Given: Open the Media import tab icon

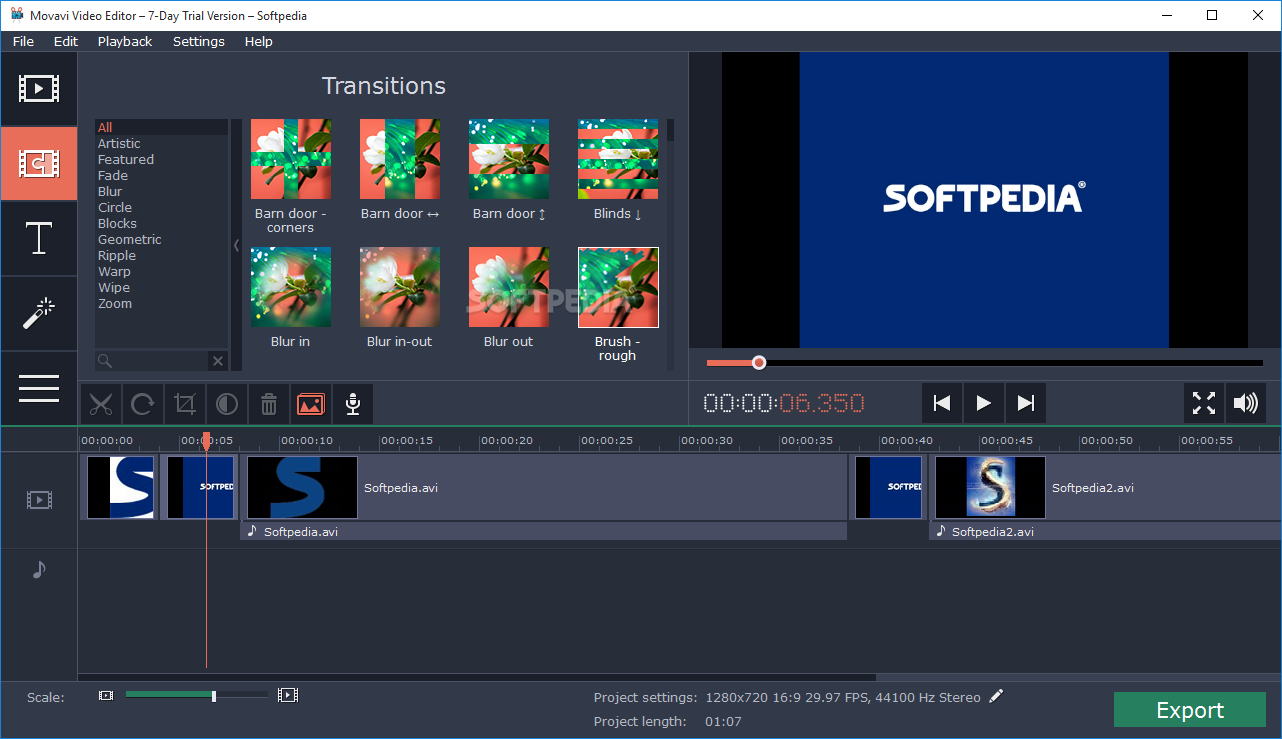Looking at the screenshot, I should coord(39,89).
